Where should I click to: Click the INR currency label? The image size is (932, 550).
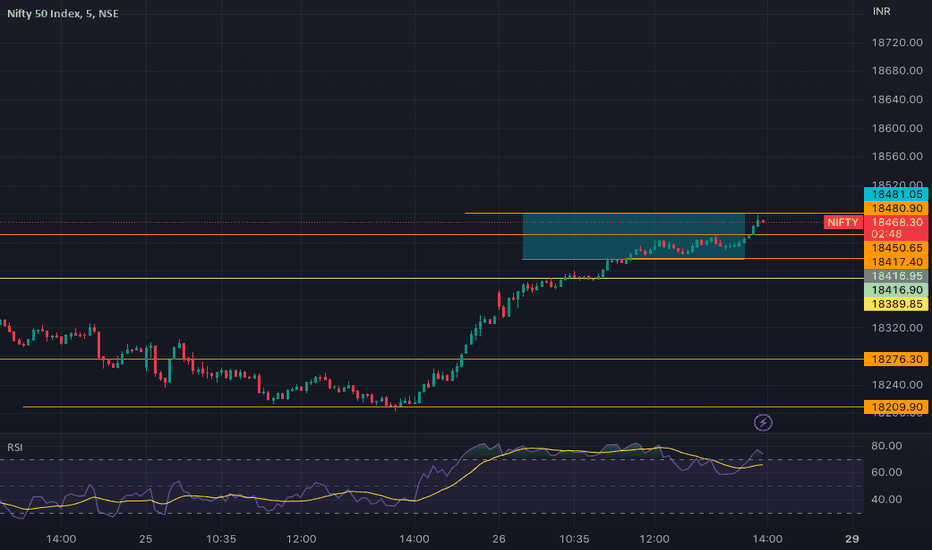coord(881,11)
